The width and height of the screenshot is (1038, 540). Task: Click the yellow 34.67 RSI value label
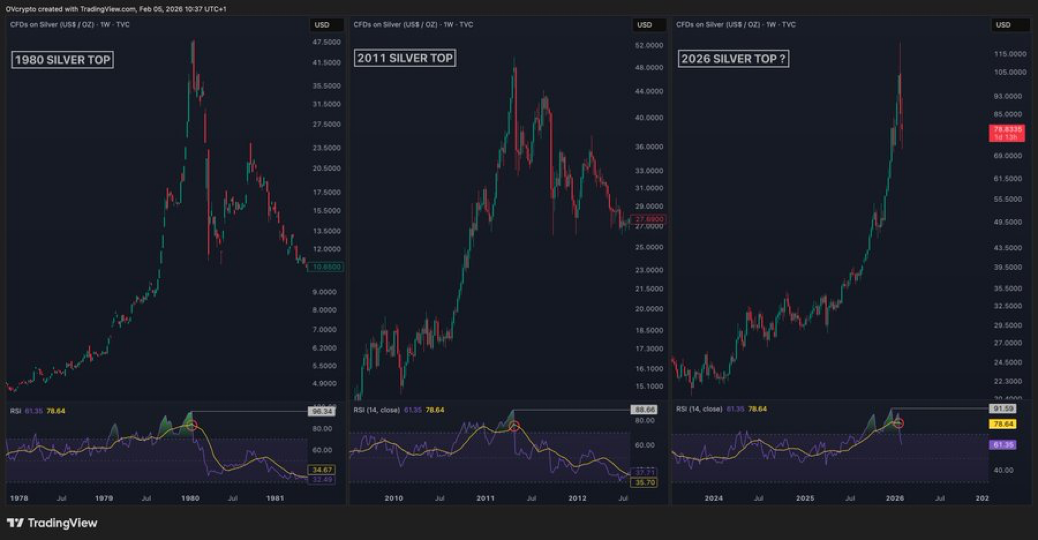click(322, 470)
